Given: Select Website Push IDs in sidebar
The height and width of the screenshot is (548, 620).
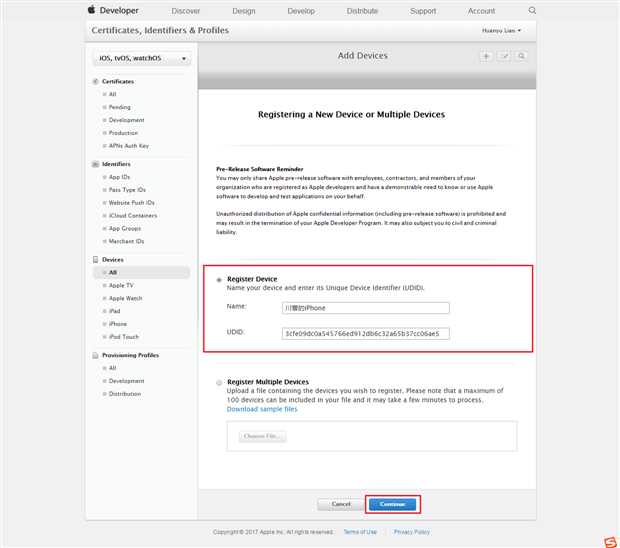Looking at the screenshot, I should (132, 203).
